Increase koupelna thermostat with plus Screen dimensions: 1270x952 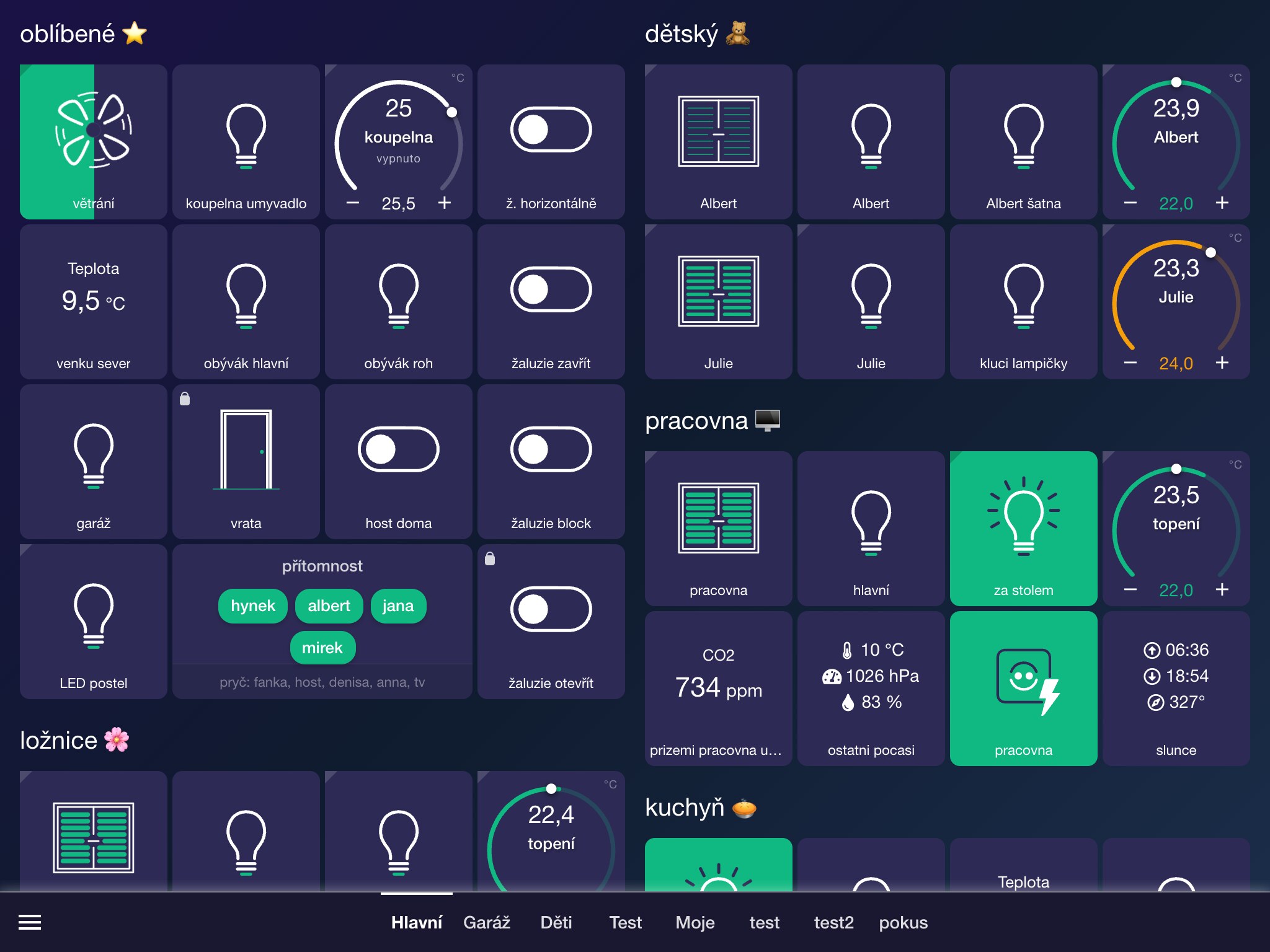(445, 203)
